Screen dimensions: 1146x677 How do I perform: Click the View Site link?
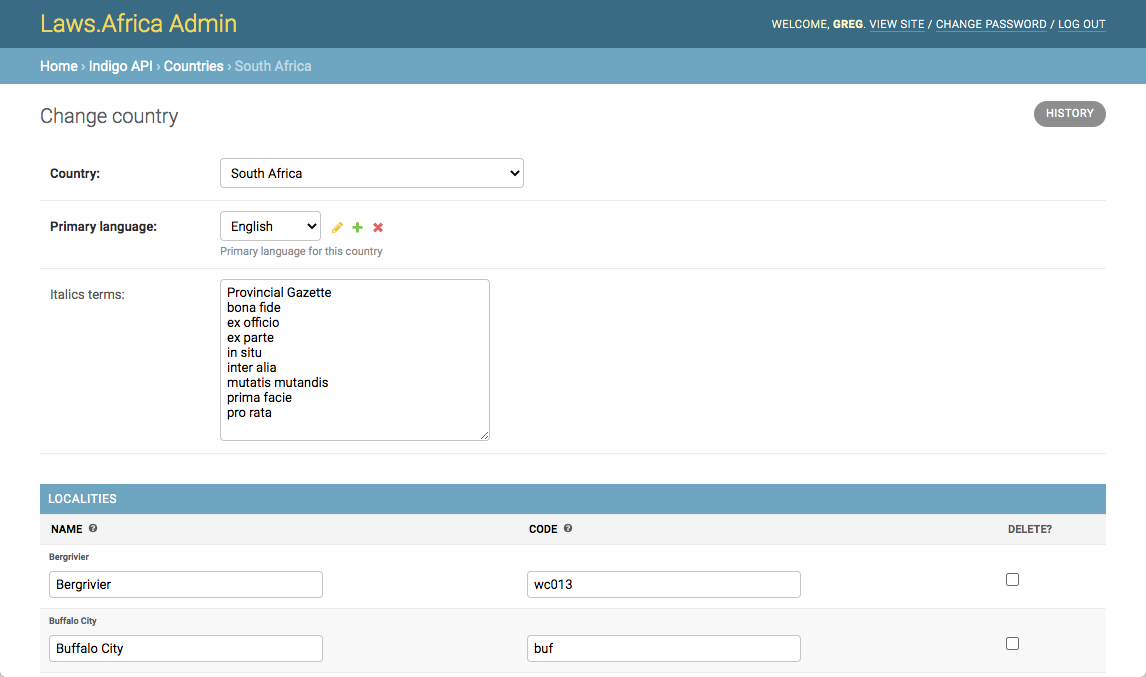point(897,24)
